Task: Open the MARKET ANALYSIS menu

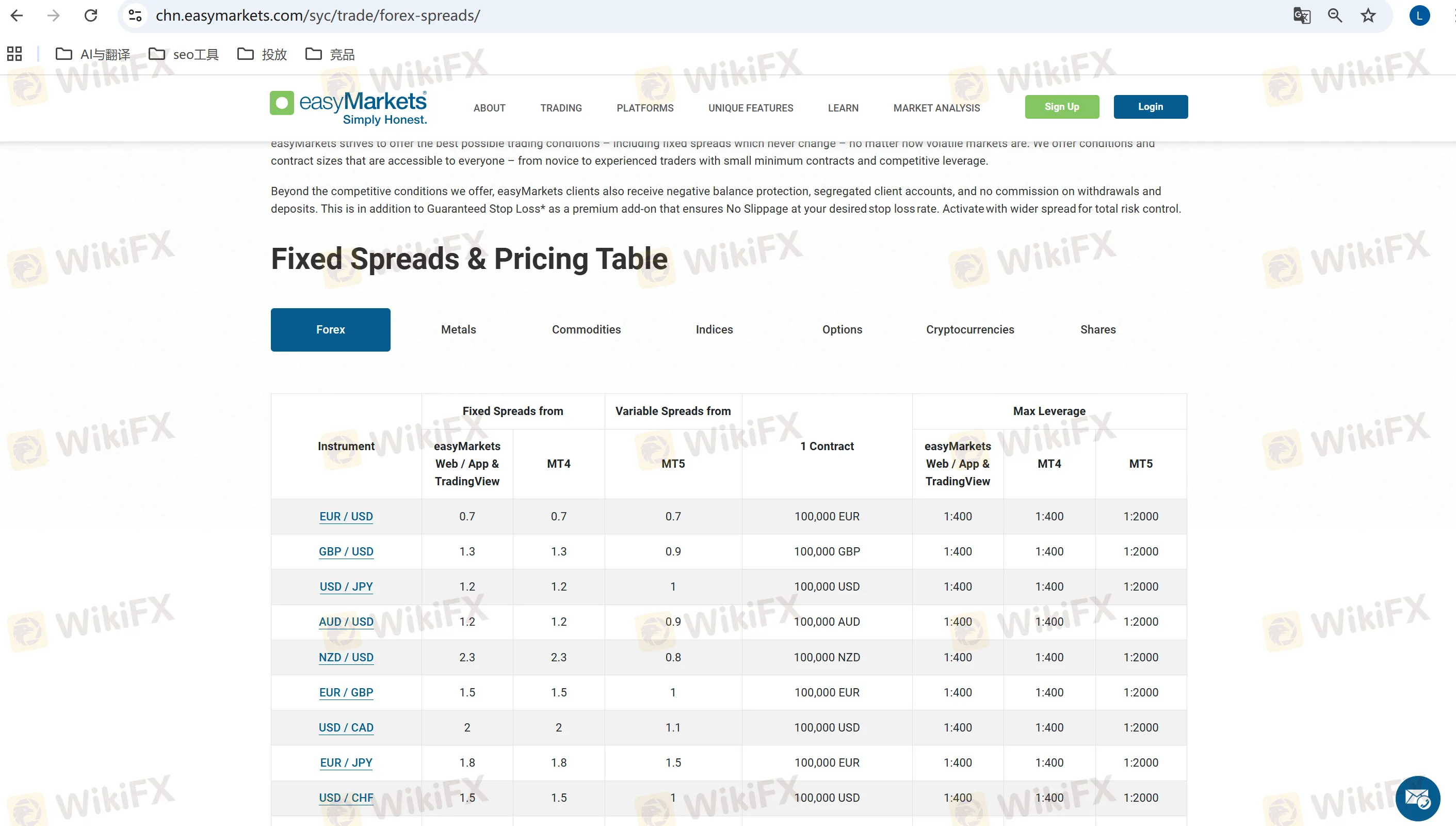Action: coord(936,108)
